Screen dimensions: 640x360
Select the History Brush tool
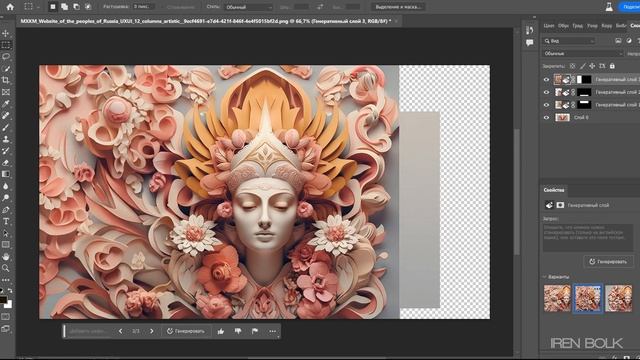[6, 151]
